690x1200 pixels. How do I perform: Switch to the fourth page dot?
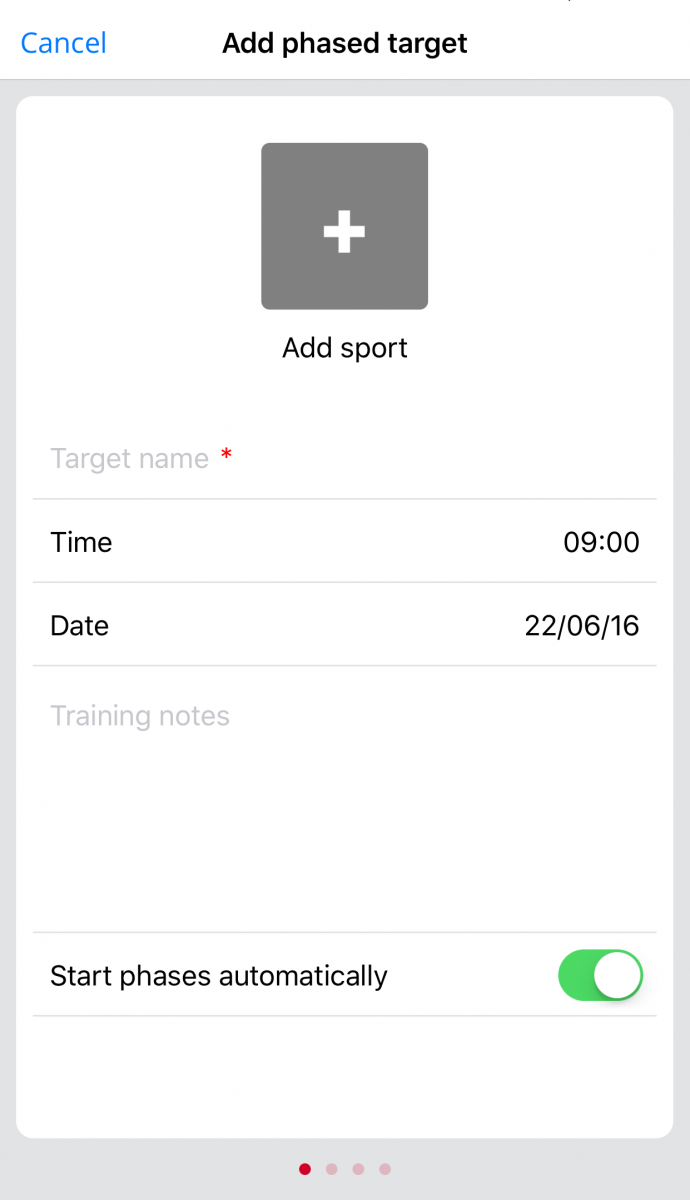(x=385, y=1168)
